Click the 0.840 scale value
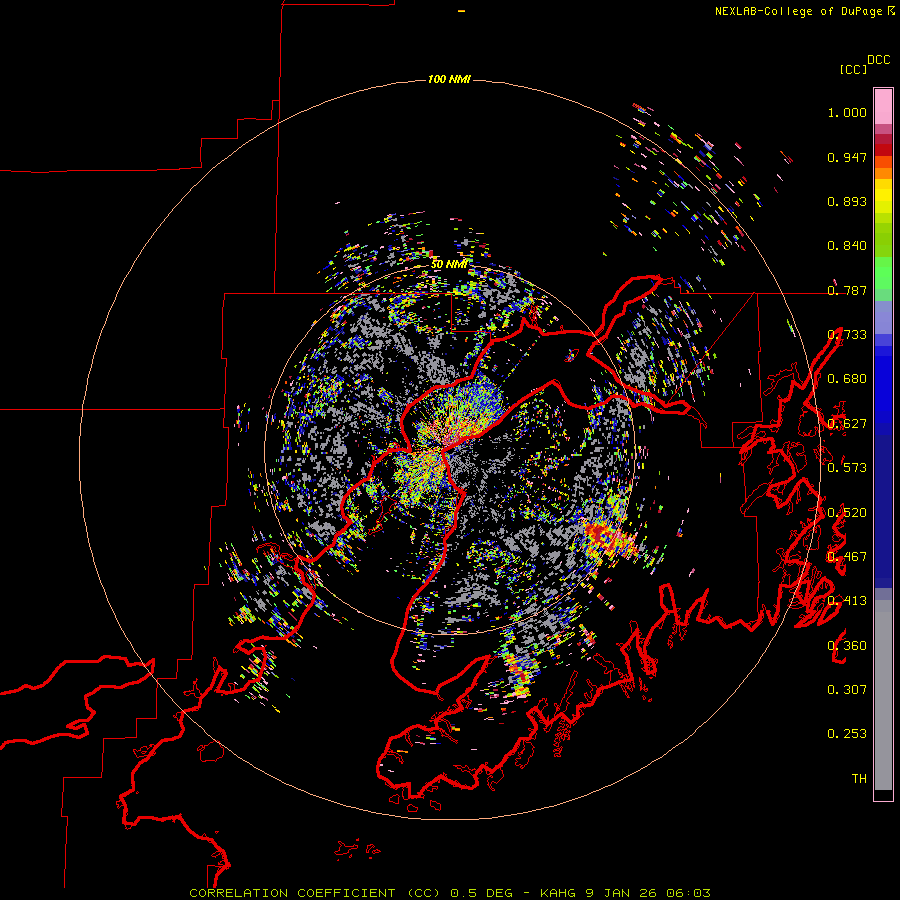900x900 pixels. 847,246
